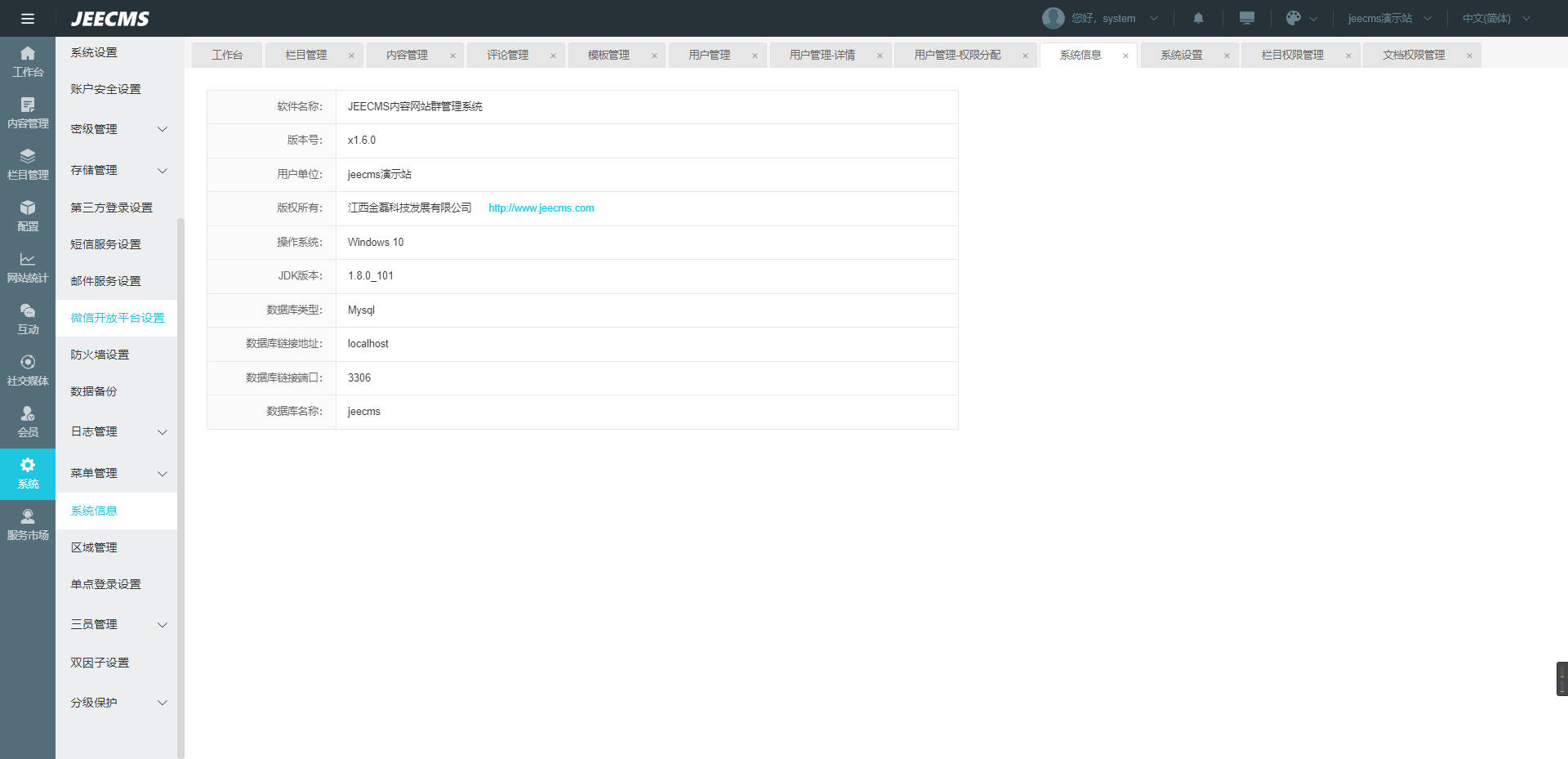Click the monitor display icon in header

coord(1247,18)
